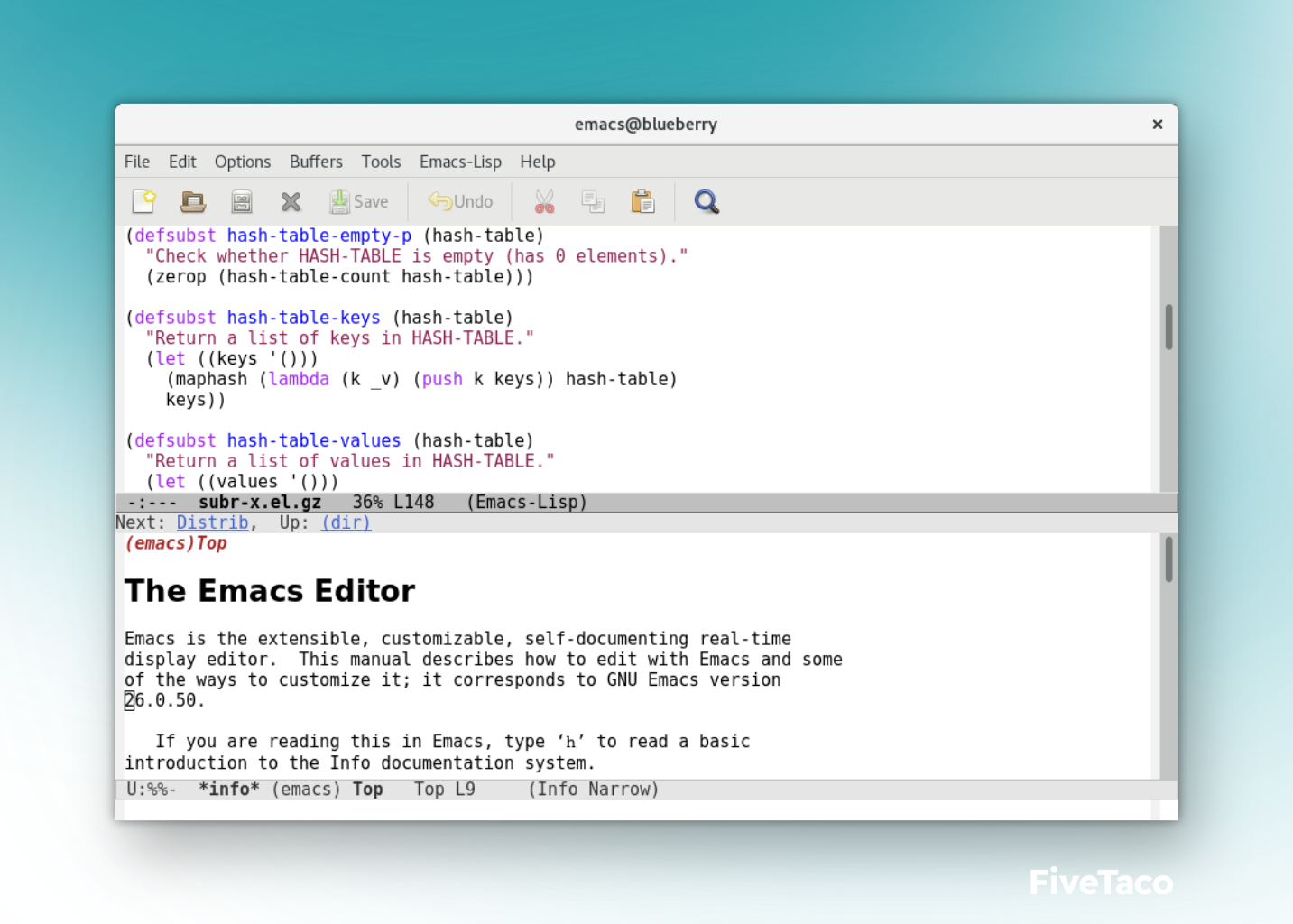Click the New File toolbar icon

click(144, 201)
